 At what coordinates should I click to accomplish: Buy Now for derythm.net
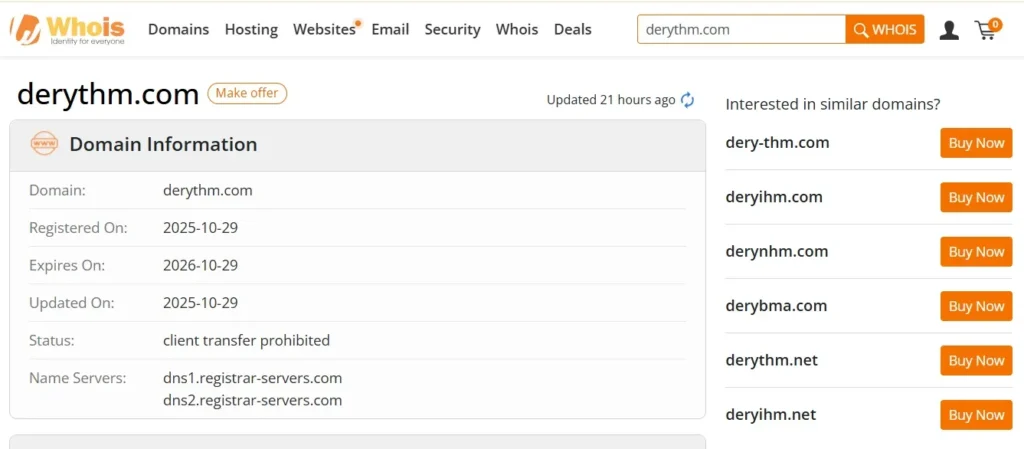[x=976, y=360]
